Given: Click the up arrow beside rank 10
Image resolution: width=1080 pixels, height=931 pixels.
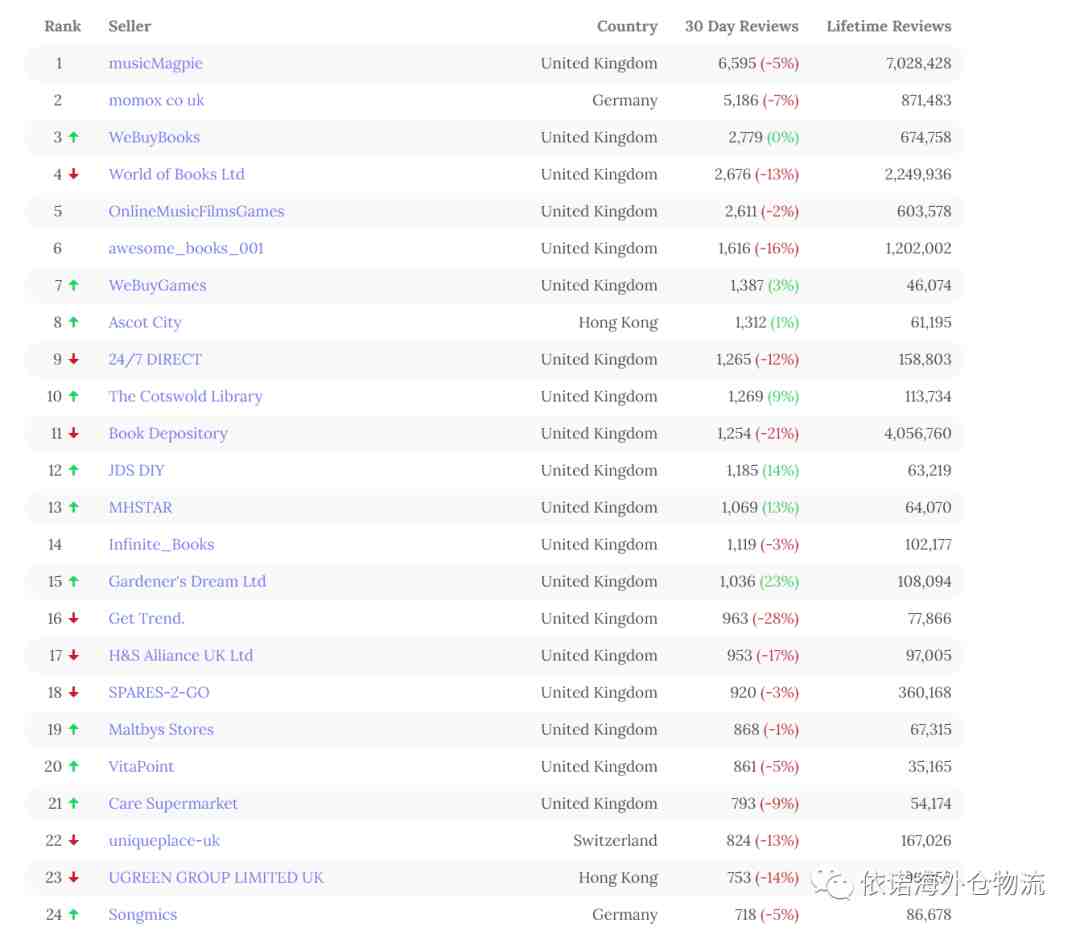Looking at the screenshot, I should (74, 396).
